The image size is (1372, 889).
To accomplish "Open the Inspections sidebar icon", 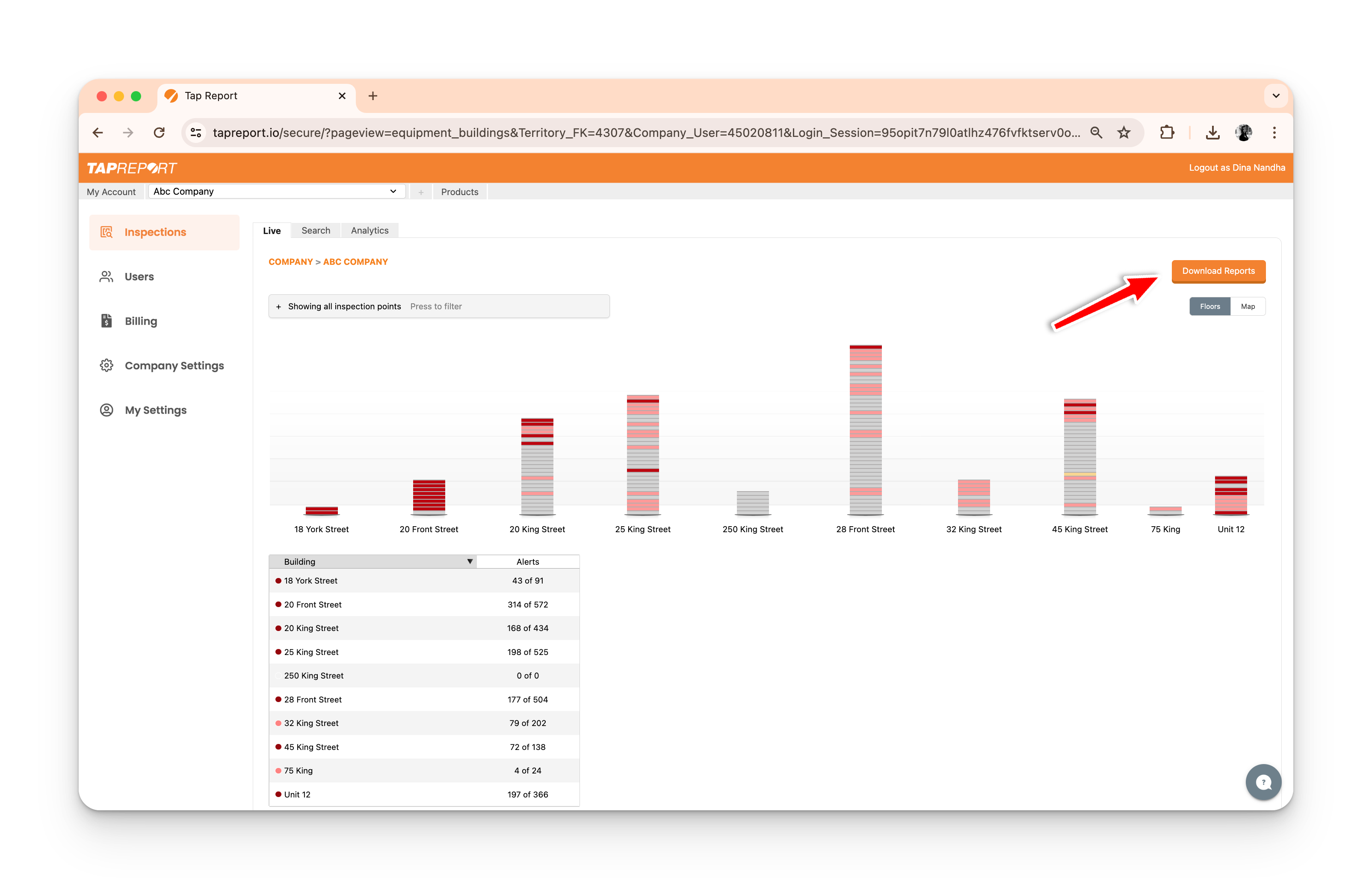I will tap(106, 232).
